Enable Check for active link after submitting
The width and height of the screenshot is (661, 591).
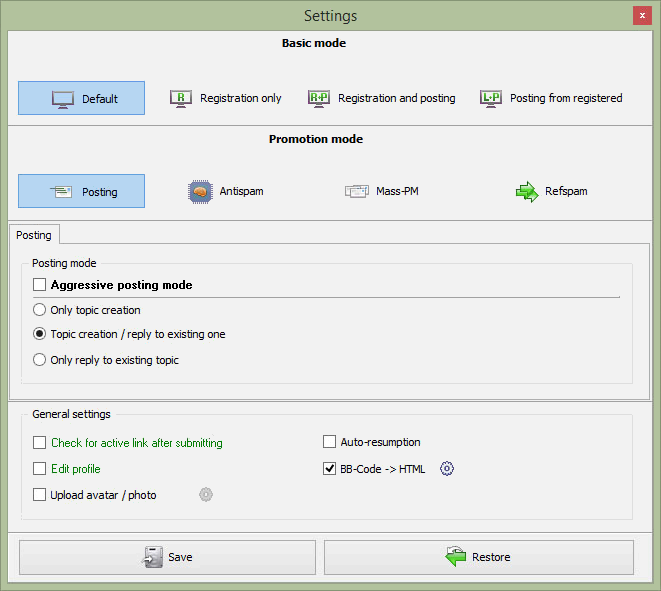[40, 443]
